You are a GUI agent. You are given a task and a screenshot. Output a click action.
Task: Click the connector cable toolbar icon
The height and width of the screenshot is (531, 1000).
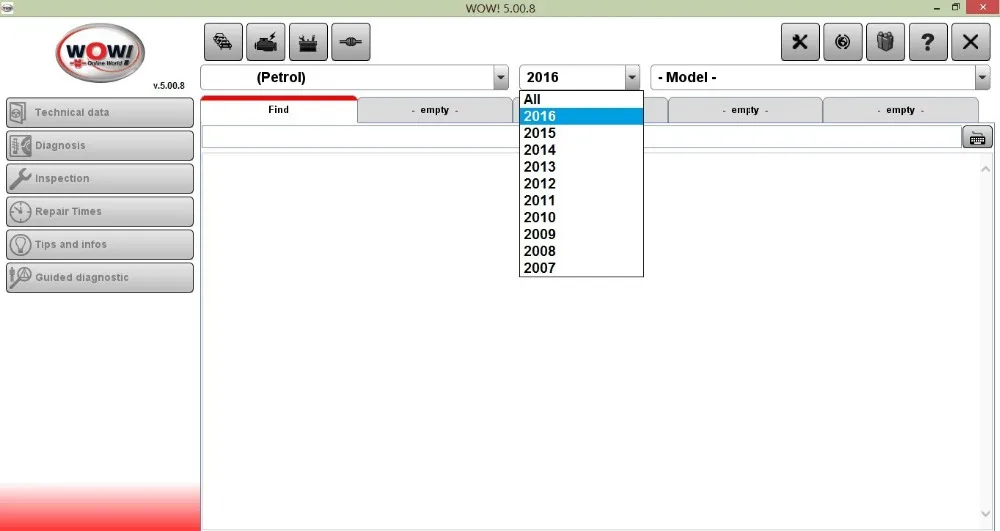click(x=351, y=42)
